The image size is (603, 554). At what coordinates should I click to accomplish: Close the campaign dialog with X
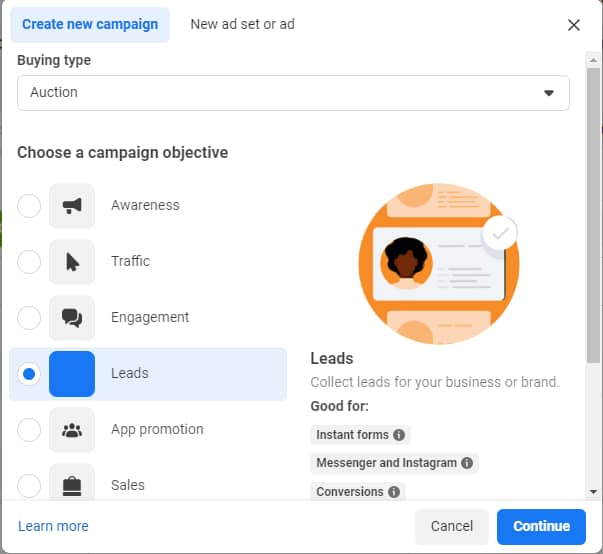tap(574, 25)
